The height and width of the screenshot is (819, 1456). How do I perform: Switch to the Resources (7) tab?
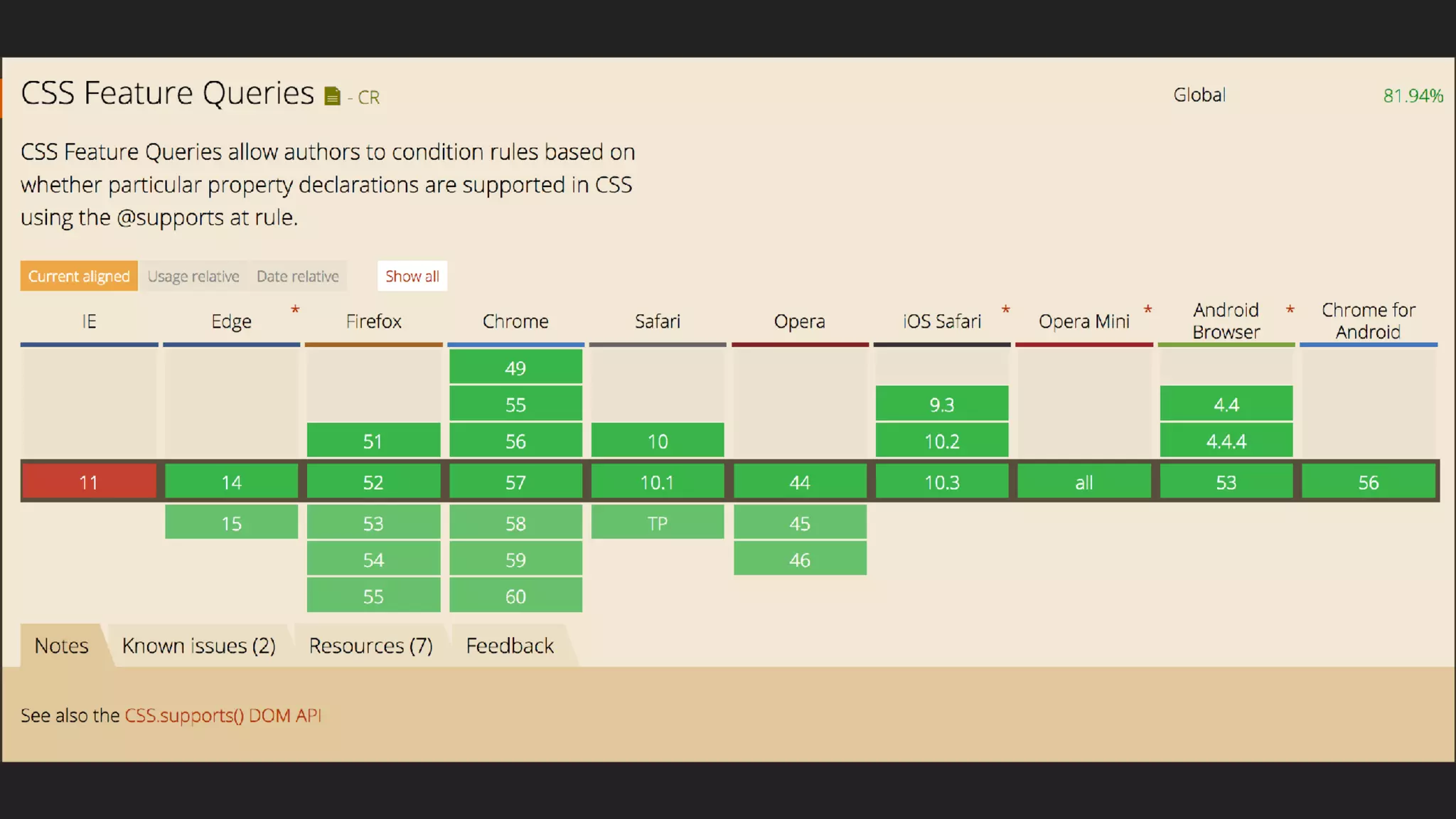coord(370,646)
